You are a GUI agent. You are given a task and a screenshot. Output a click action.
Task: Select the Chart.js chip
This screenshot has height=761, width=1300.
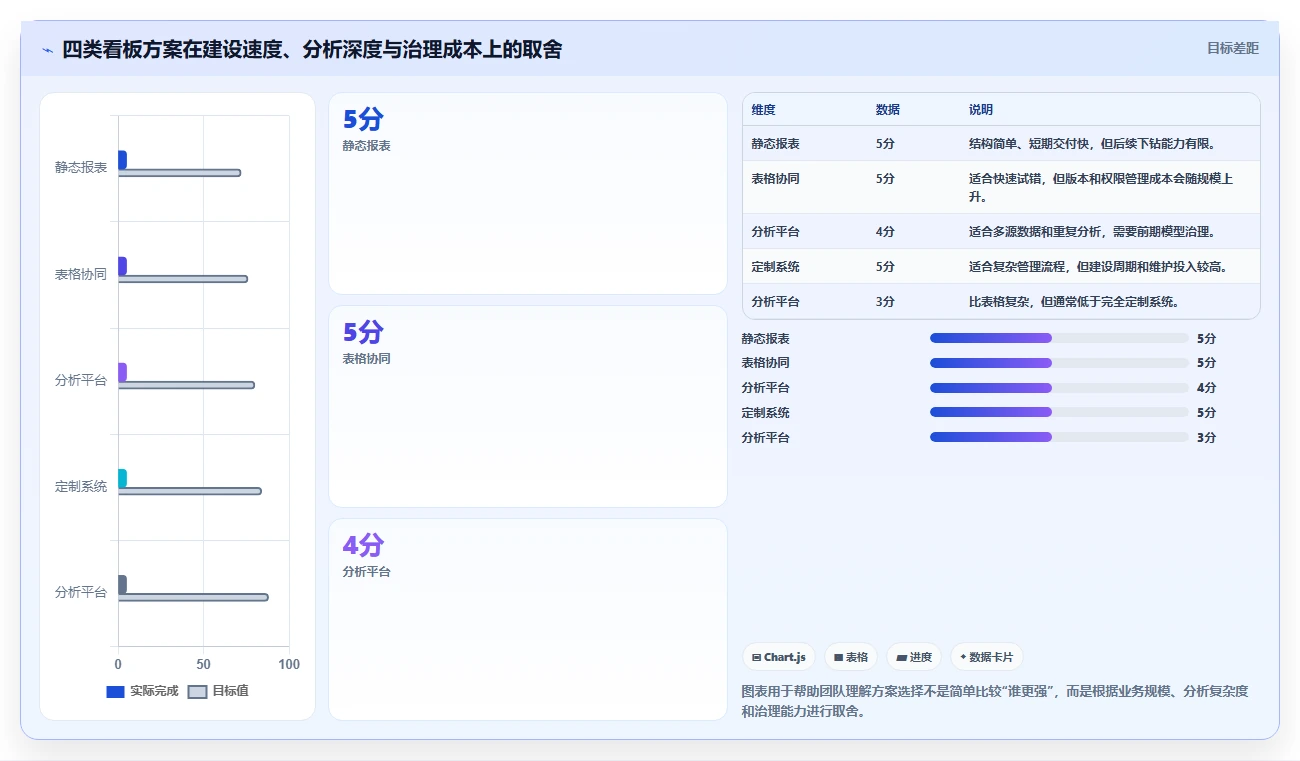[778, 657]
